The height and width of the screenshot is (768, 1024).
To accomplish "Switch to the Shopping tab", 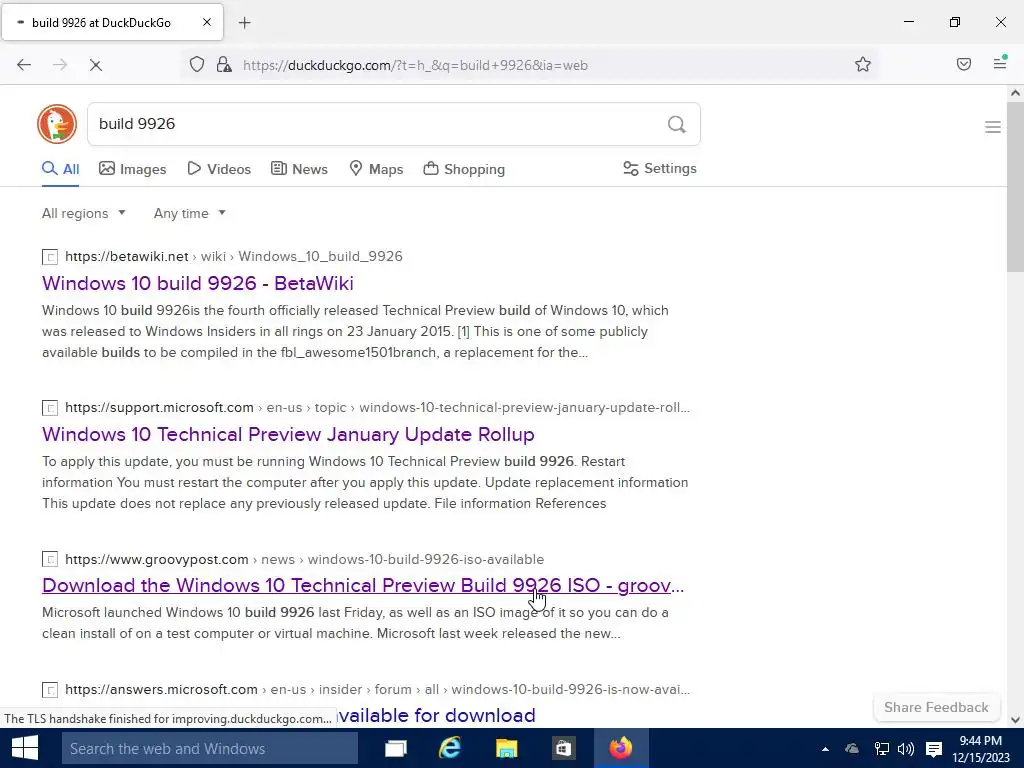I will coord(464,169).
